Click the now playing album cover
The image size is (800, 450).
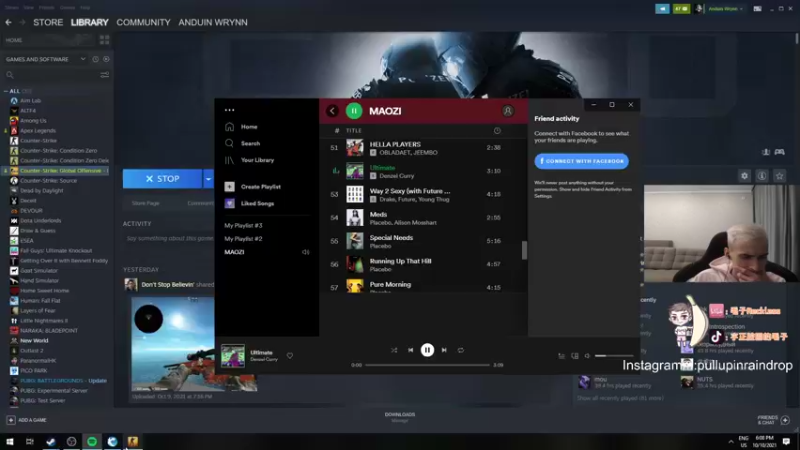click(233, 356)
